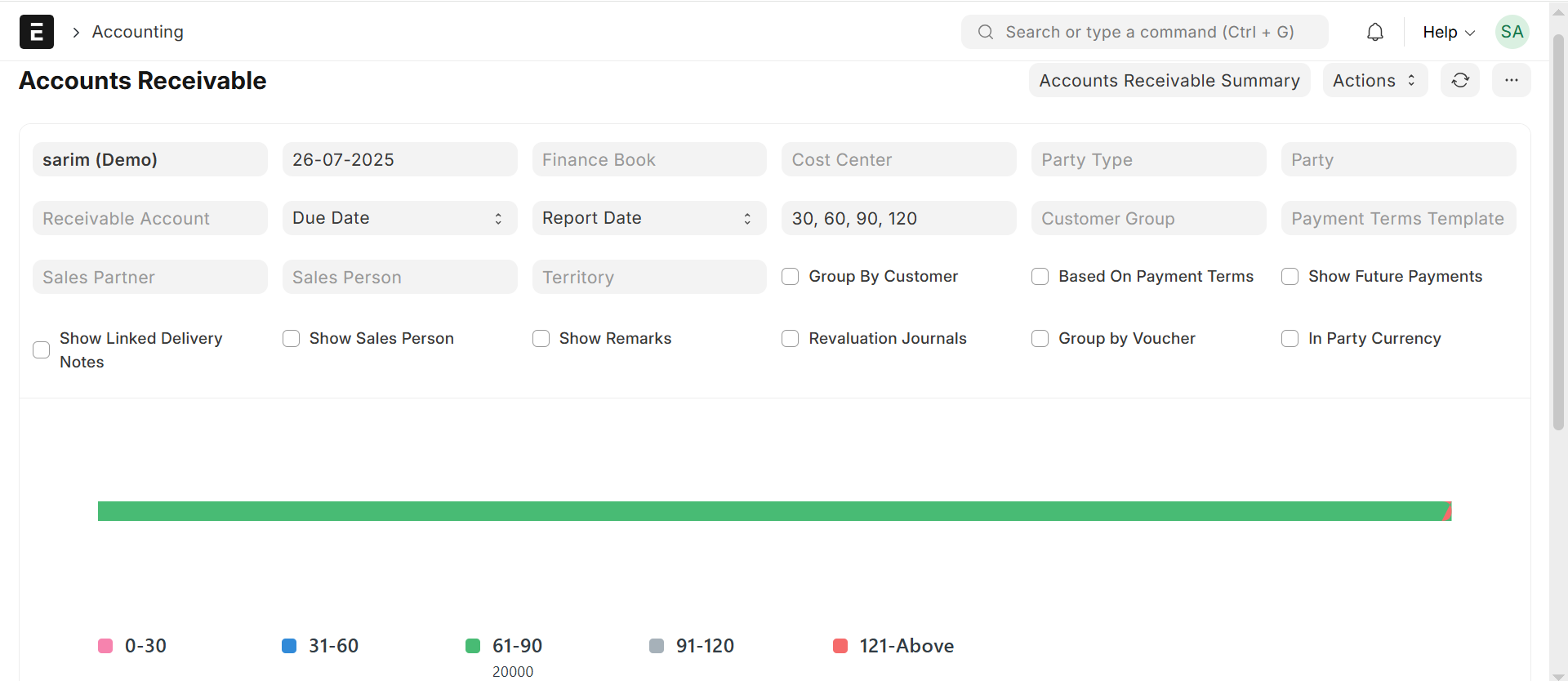Open the notifications bell
1568x681 pixels.
click(x=1375, y=32)
